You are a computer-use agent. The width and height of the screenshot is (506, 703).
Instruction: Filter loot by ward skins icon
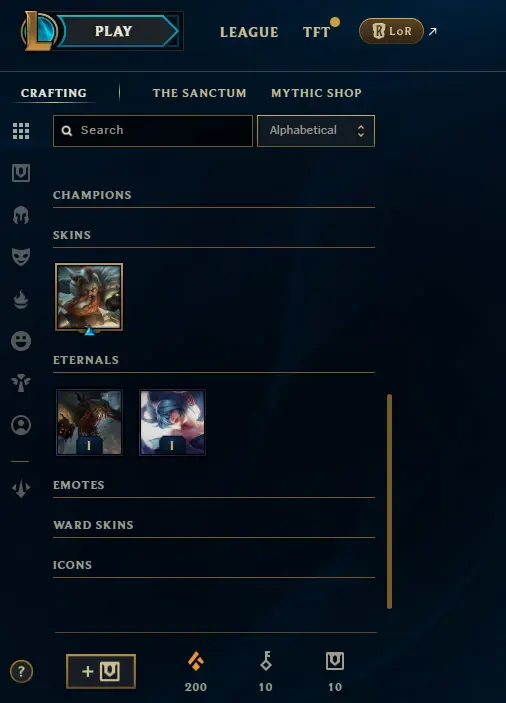21,382
